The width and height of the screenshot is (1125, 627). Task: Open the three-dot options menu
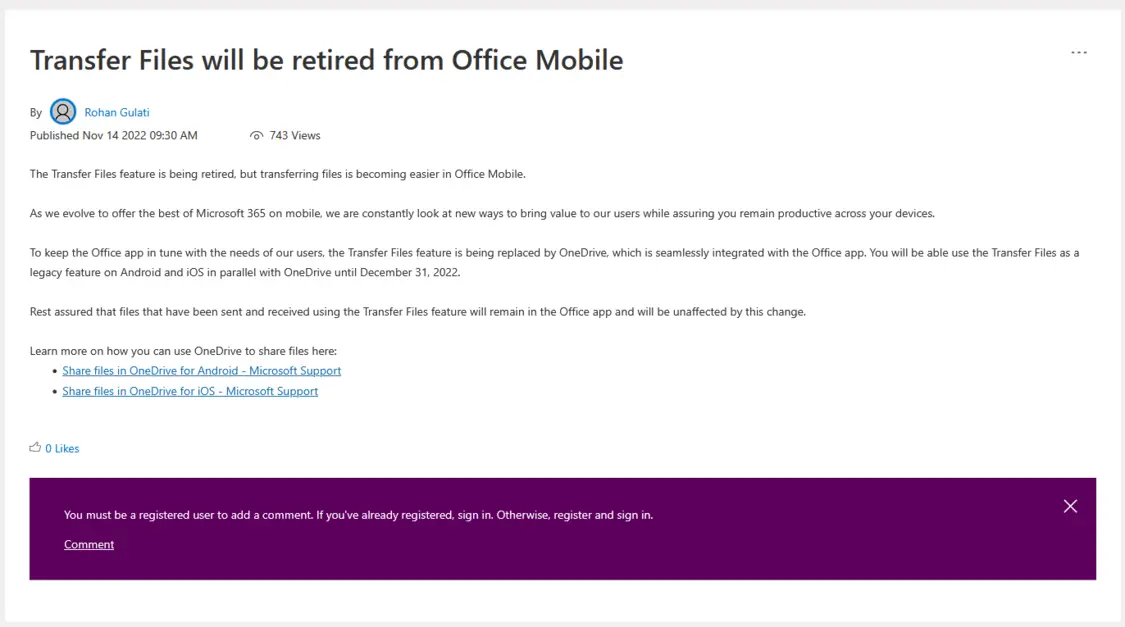(1078, 52)
